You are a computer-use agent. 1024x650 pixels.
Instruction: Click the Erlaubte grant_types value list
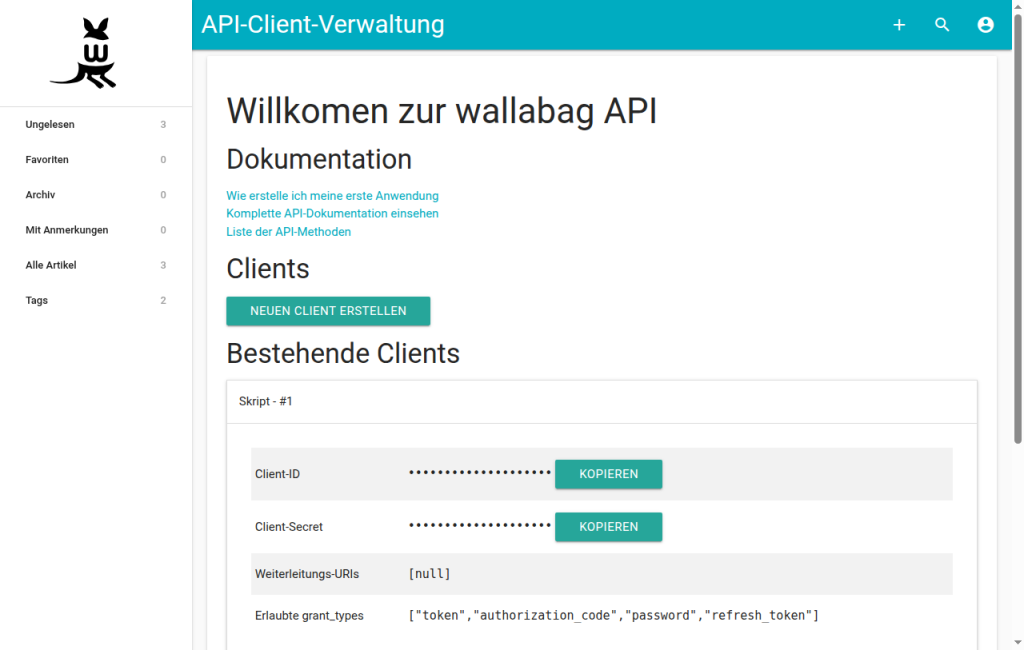click(613, 615)
